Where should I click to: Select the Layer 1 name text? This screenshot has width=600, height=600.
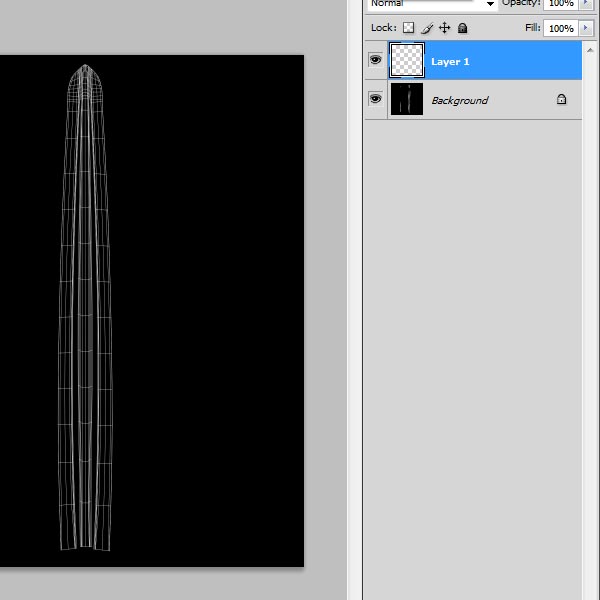tap(450, 62)
